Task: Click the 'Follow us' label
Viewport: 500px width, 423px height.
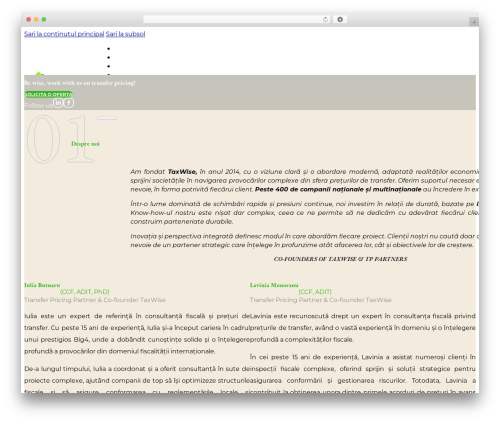Action: [x=38, y=105]
